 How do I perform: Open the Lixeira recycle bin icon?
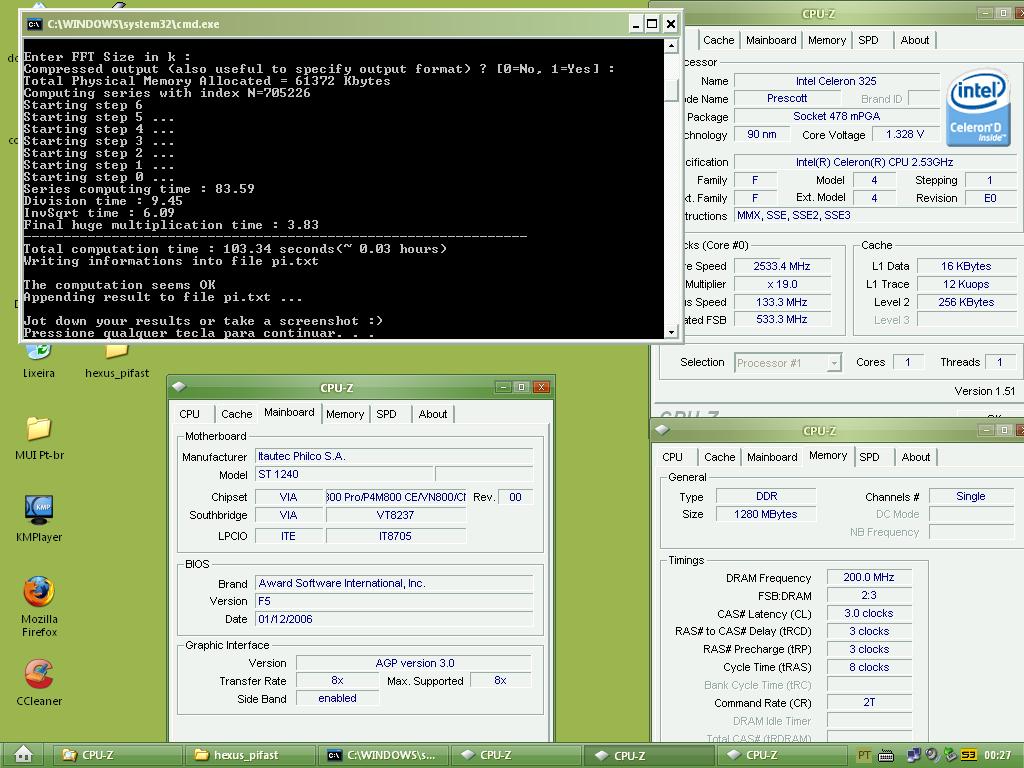pyautogui.click(x=39, y=359)
